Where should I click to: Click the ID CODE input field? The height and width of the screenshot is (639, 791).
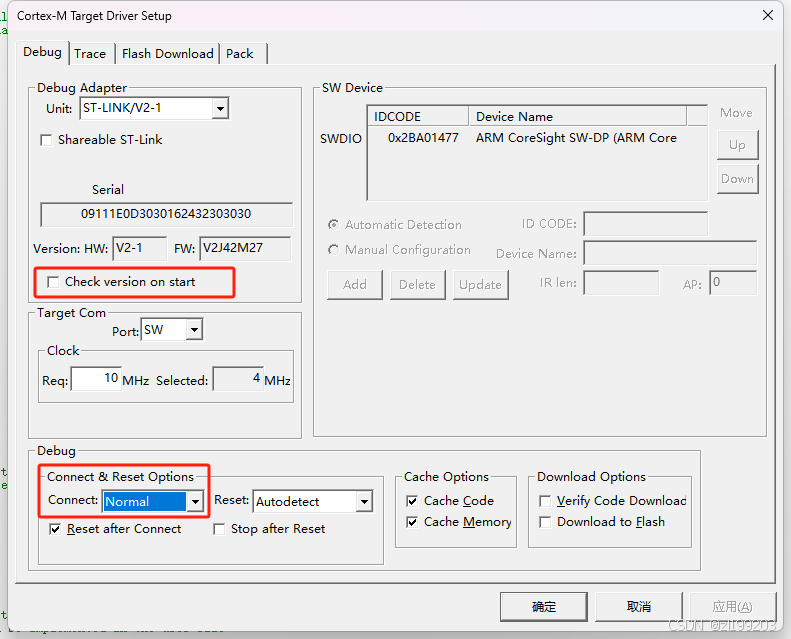[x=645, y=223]
